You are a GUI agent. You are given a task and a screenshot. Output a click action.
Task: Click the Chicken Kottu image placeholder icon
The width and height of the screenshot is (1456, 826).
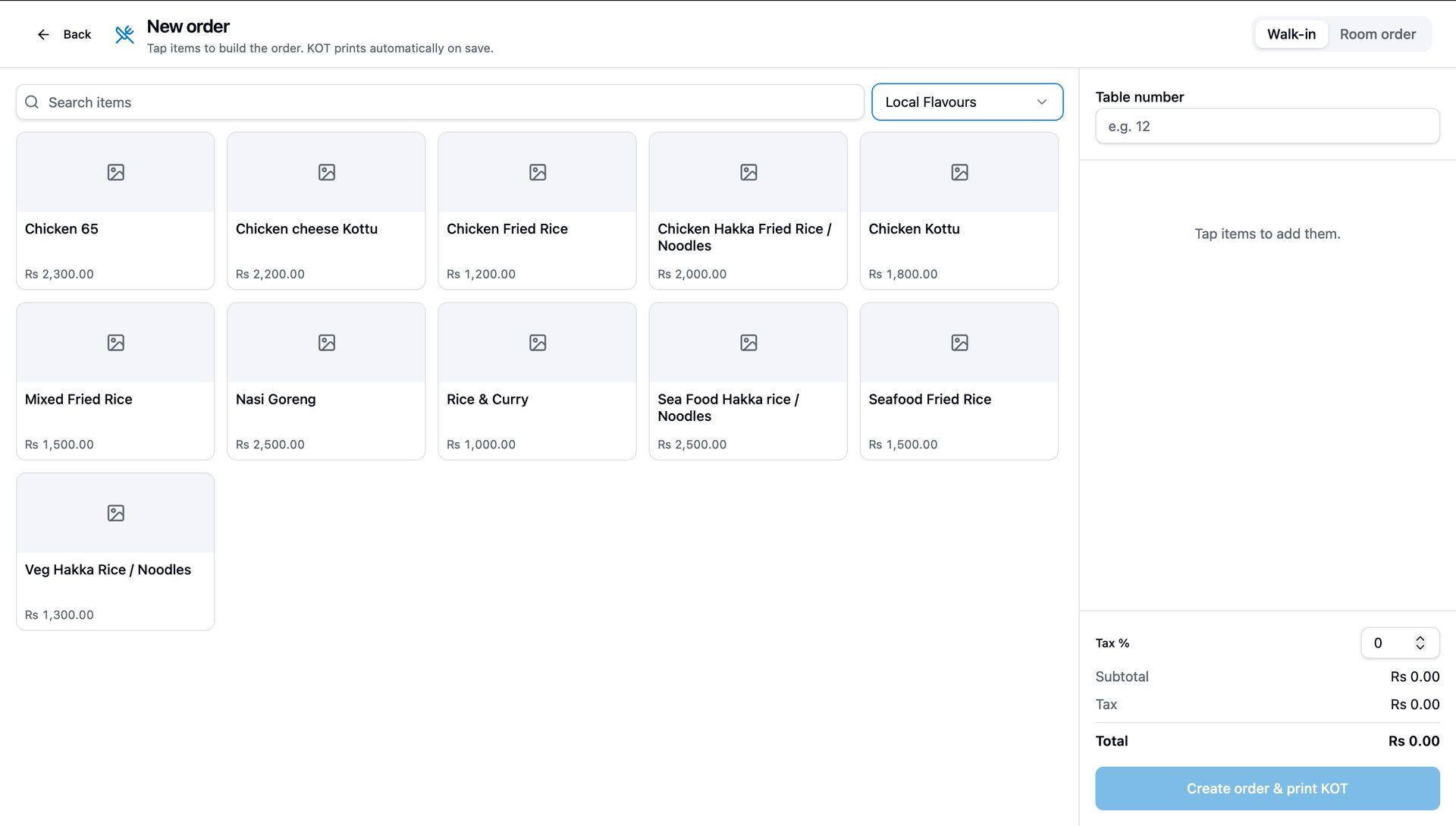[959, 172]
